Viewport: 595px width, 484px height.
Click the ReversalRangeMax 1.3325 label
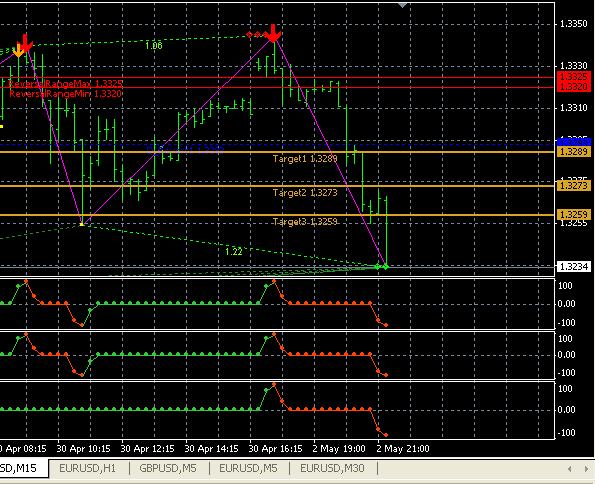(x=65, y=84)
